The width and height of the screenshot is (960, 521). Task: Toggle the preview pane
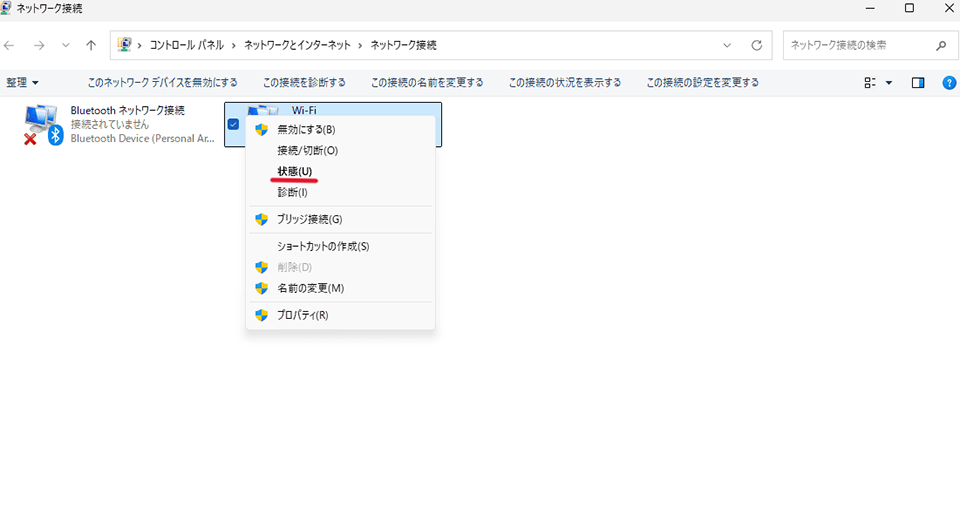tap(918, 83)
